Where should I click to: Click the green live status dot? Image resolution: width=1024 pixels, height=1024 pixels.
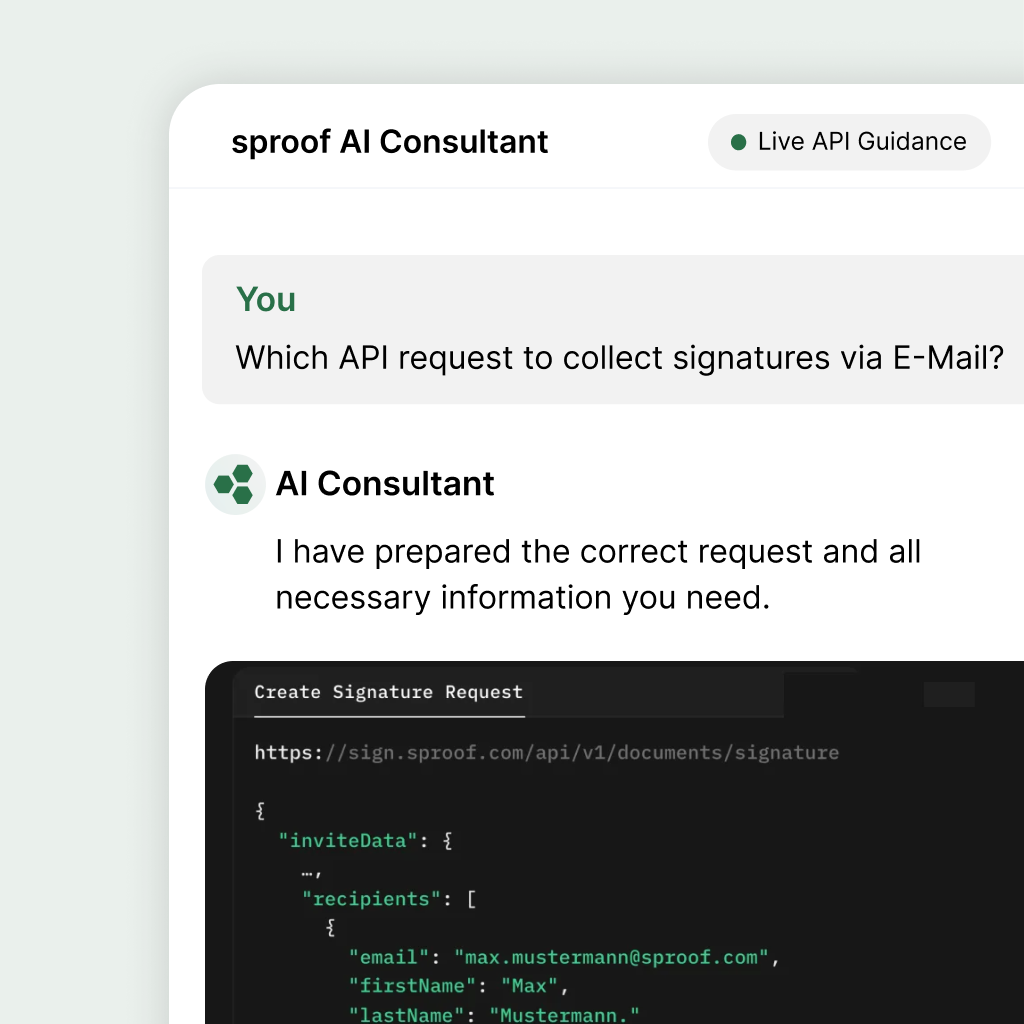pos(739,142)
